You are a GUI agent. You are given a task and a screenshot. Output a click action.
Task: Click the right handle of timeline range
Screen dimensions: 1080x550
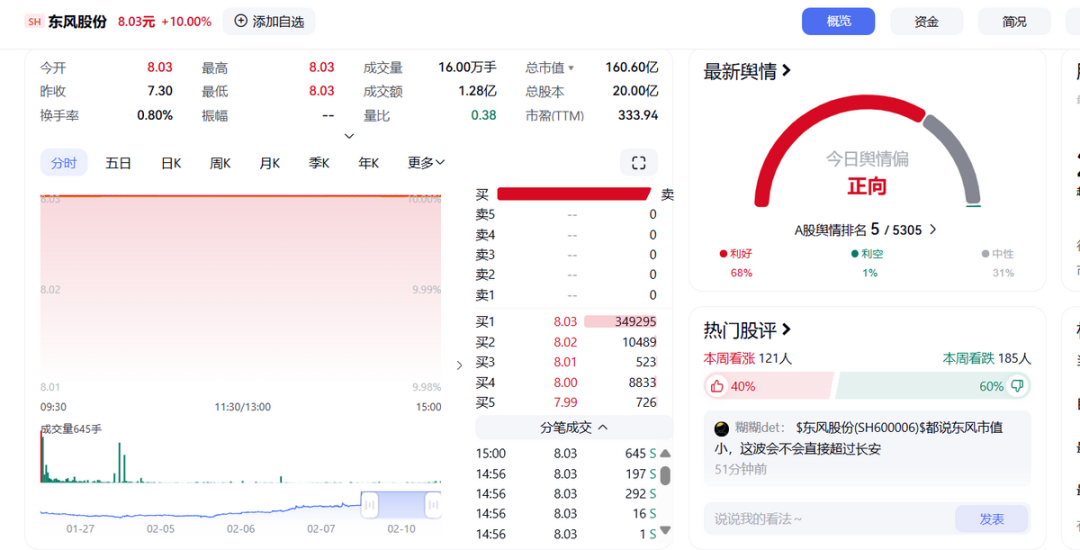pos(433,506)
